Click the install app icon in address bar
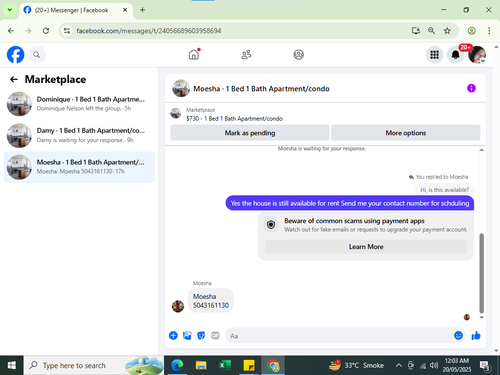Screen dimensions: 500x375 tap(416, 31)
